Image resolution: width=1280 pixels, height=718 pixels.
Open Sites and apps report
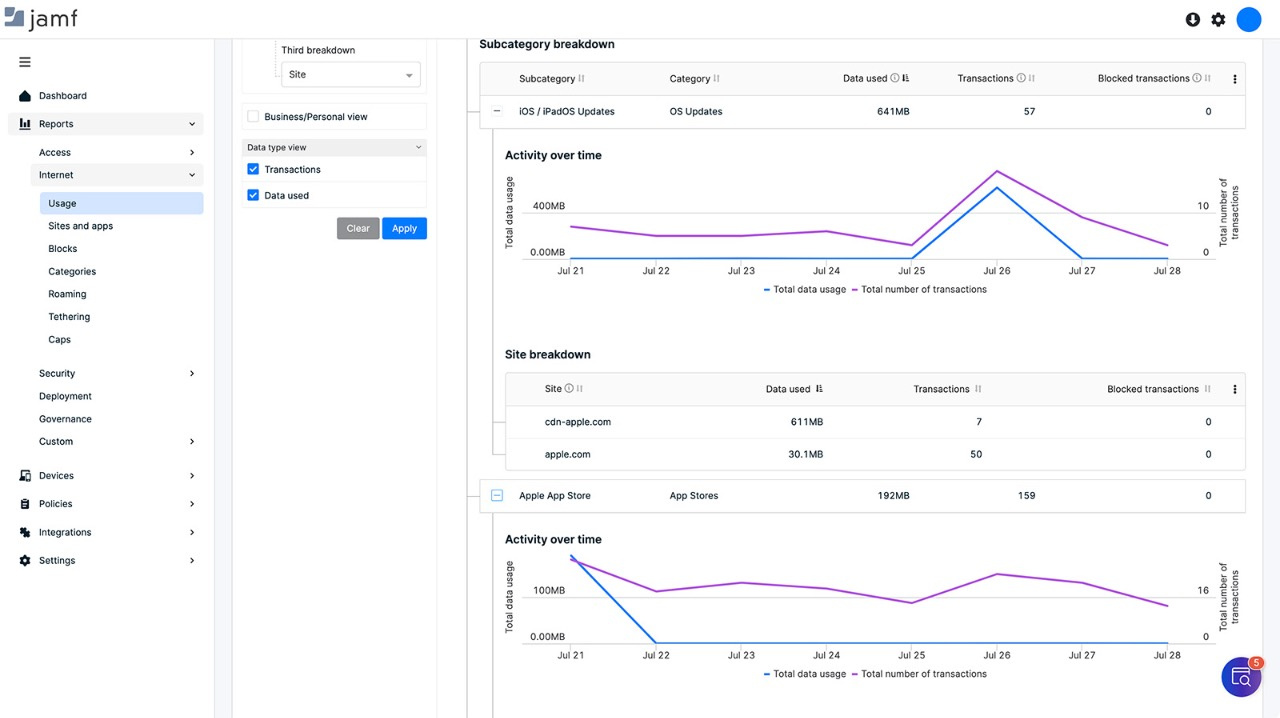(x=81, y=226)
